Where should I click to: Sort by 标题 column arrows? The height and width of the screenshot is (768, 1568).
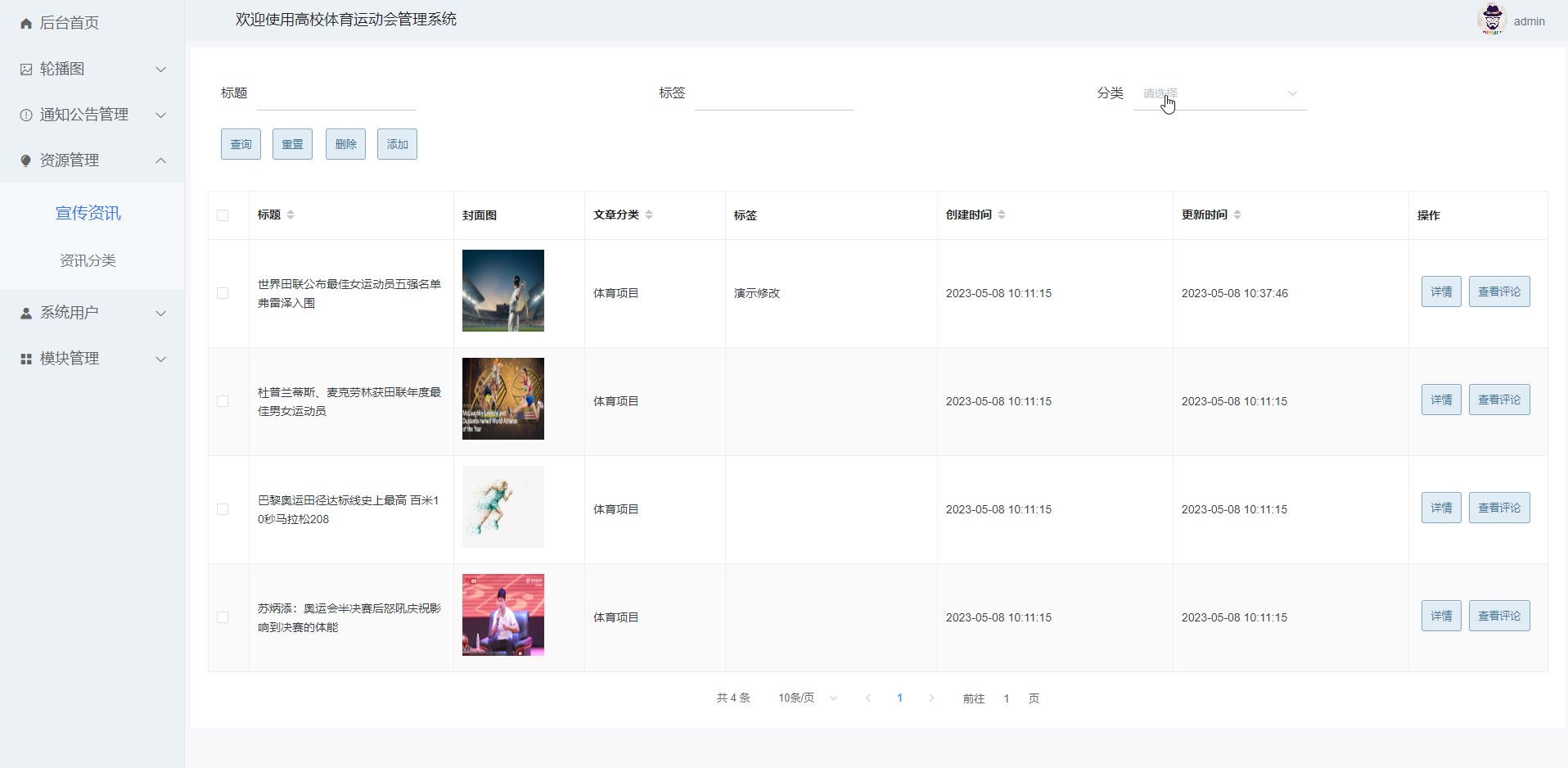[291, 215]
